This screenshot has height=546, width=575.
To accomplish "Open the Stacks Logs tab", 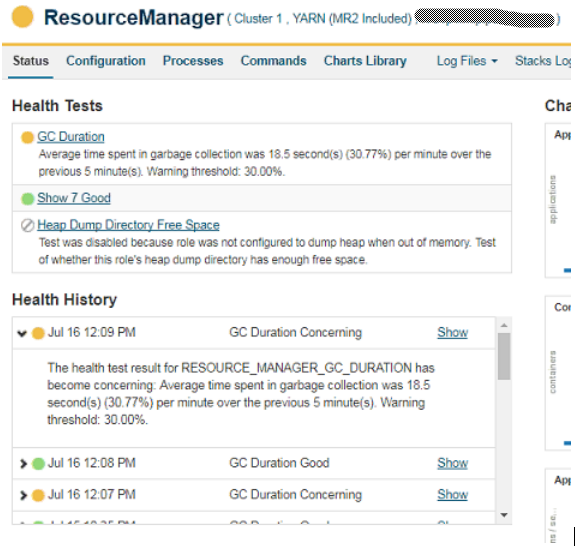I will point(543,61).
